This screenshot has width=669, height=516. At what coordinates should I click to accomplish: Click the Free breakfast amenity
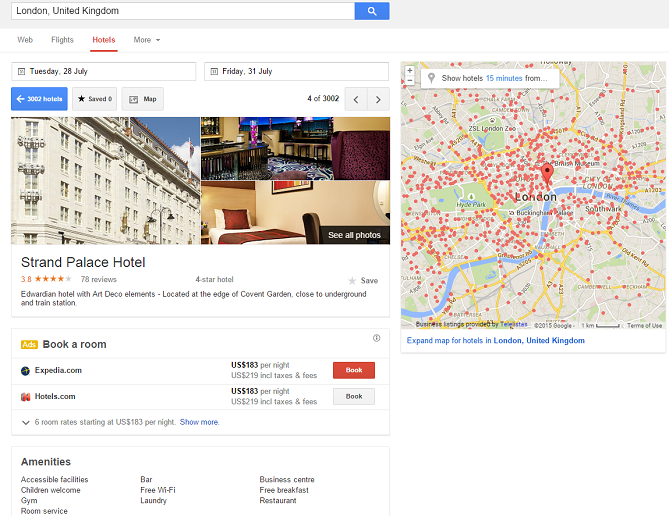coord(284,490)
